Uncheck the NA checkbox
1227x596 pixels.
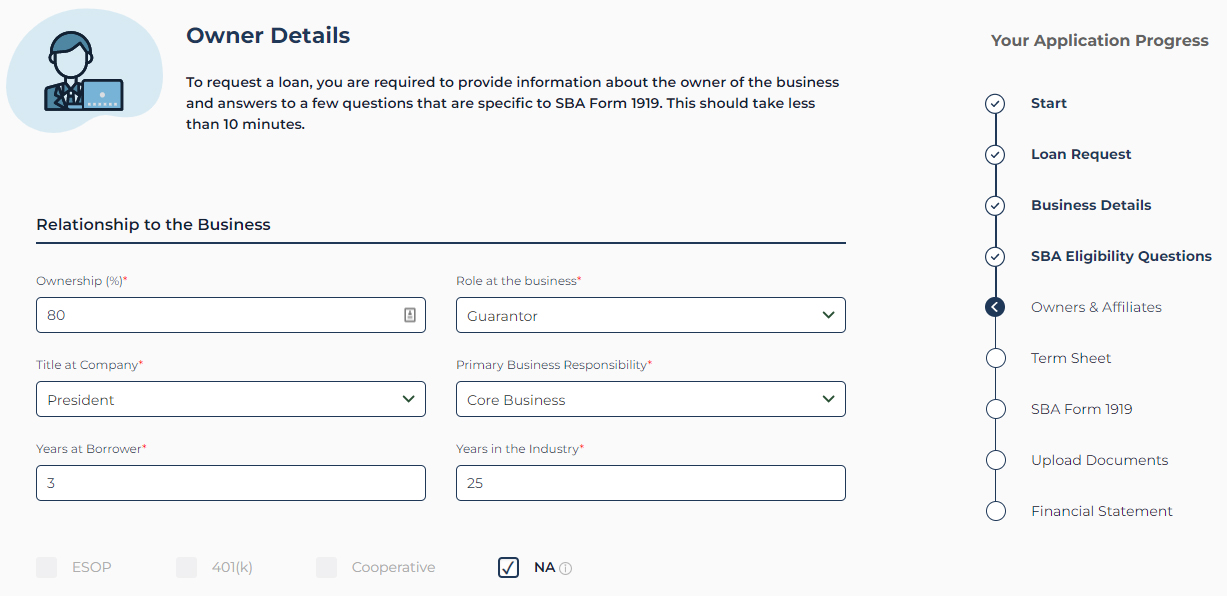pos(508,568)
